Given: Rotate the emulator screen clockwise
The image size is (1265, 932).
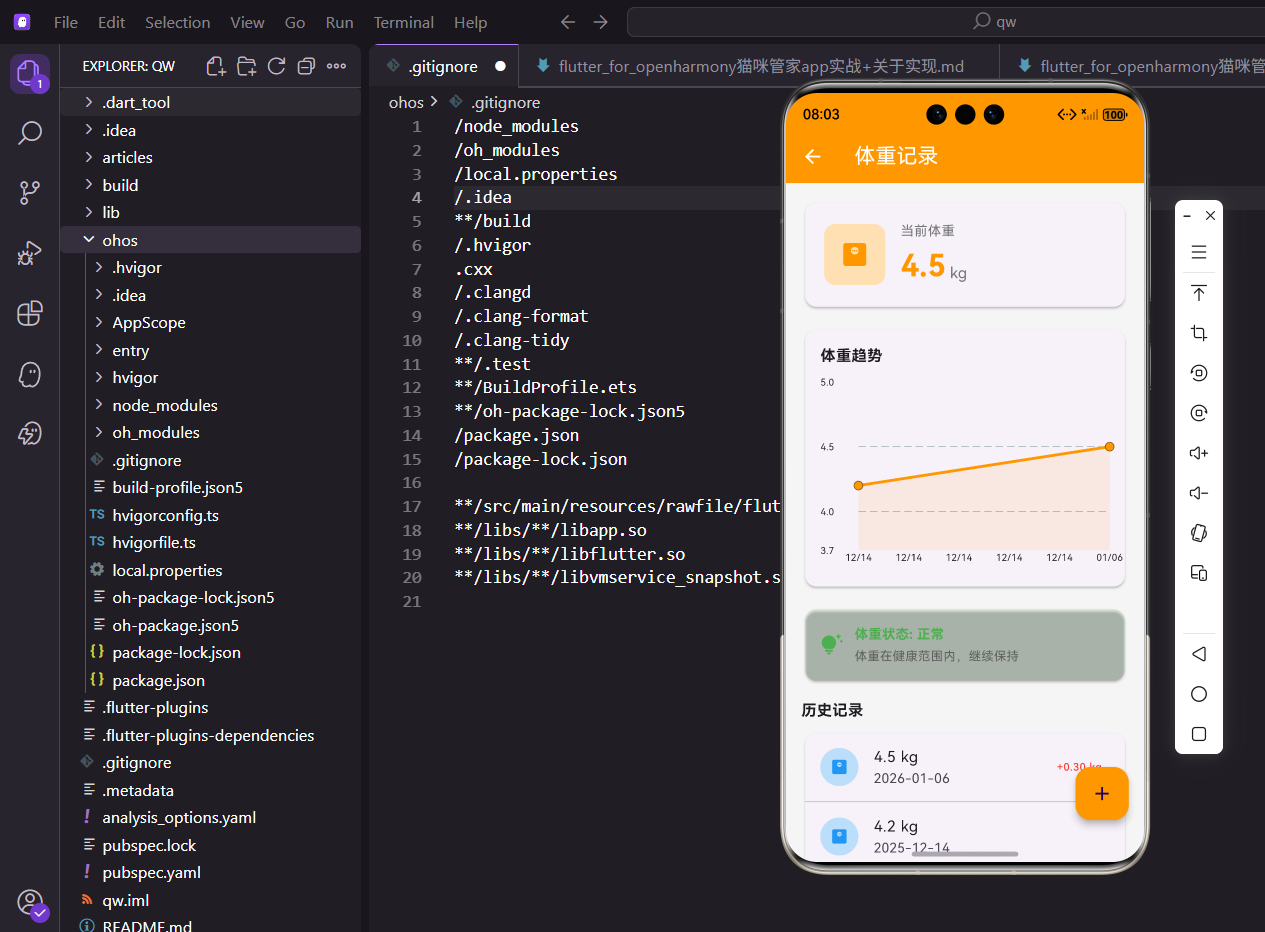Looking at the screenshot, I should pyautogui.click(x=1199, y=413).
